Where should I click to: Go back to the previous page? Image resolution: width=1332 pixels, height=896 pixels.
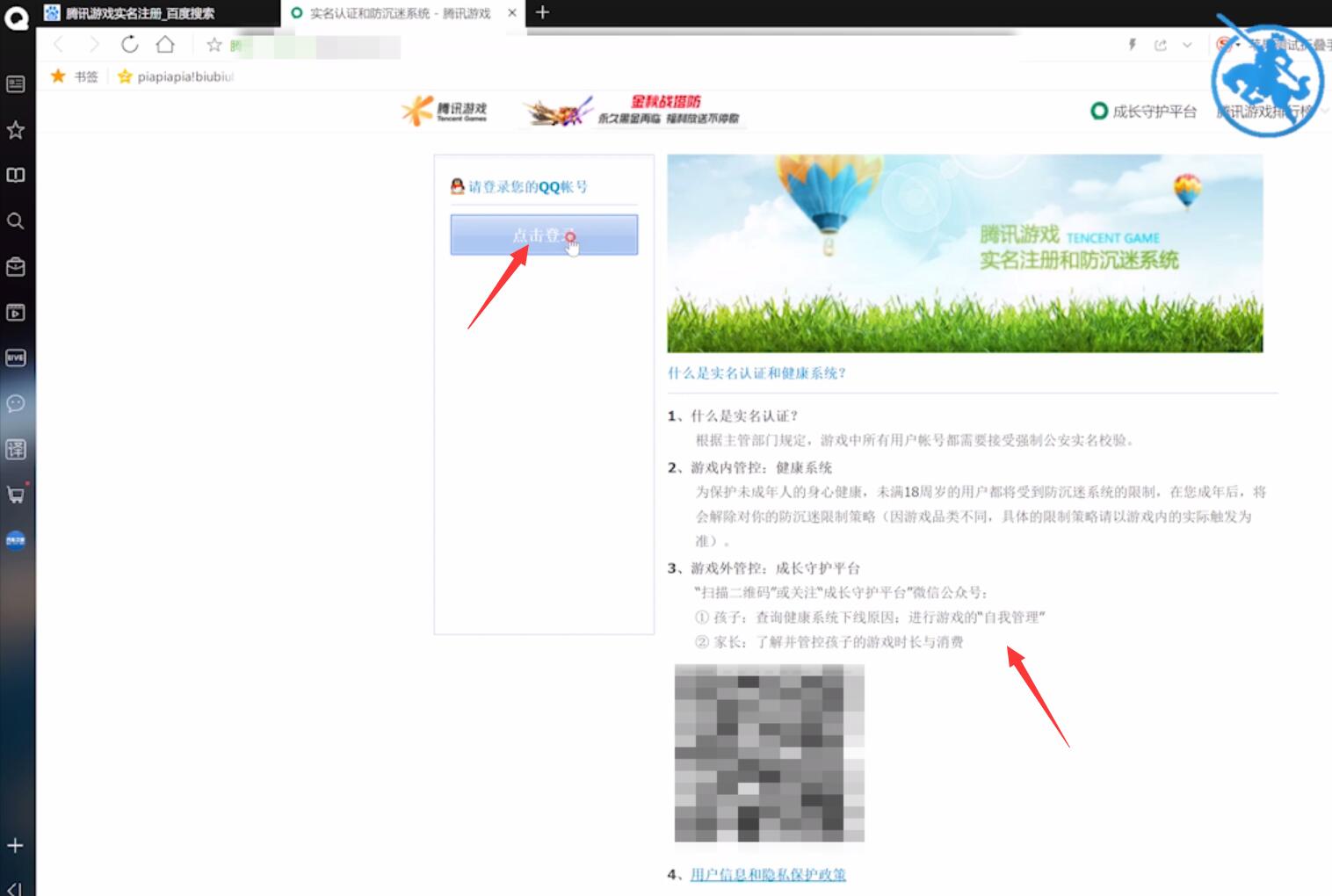click(x=59, y=44)
